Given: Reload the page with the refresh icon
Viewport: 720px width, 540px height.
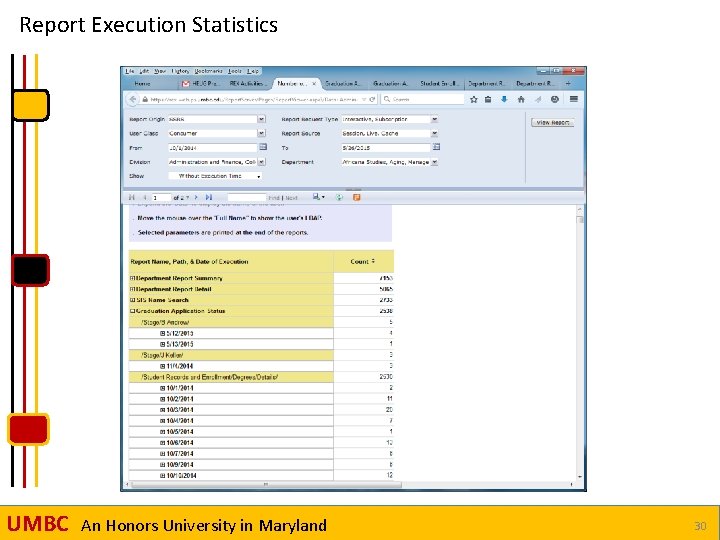Looking at the screenshot, I should pos(372,99).
